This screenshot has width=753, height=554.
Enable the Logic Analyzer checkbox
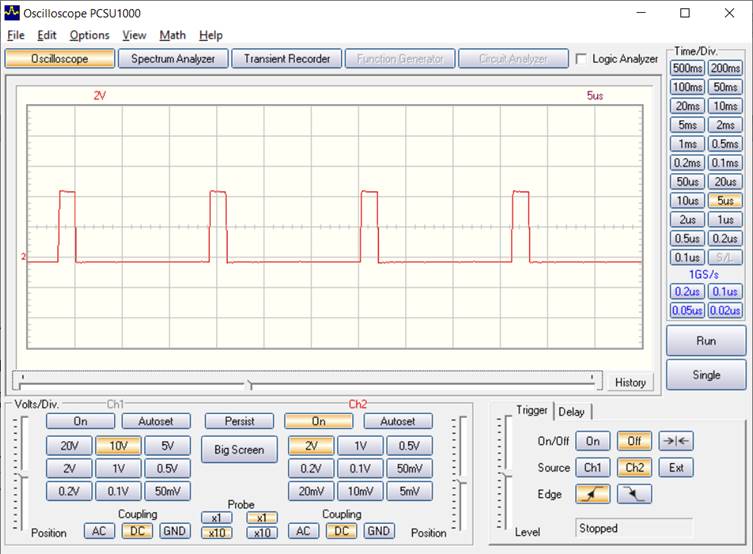pyautogui.click(x=582, y=59)
